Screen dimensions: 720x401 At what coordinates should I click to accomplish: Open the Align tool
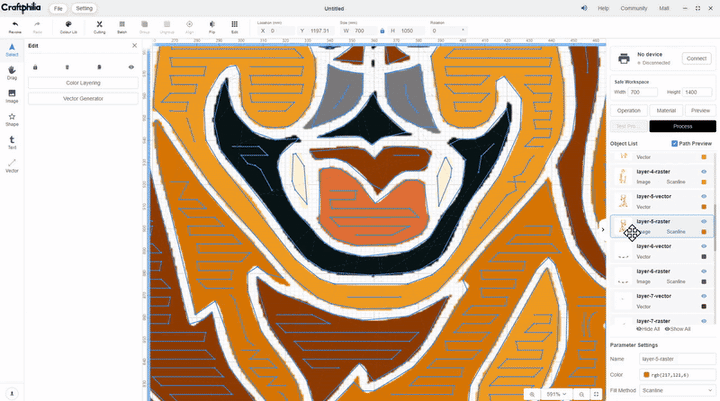click(x=189, y=24)
